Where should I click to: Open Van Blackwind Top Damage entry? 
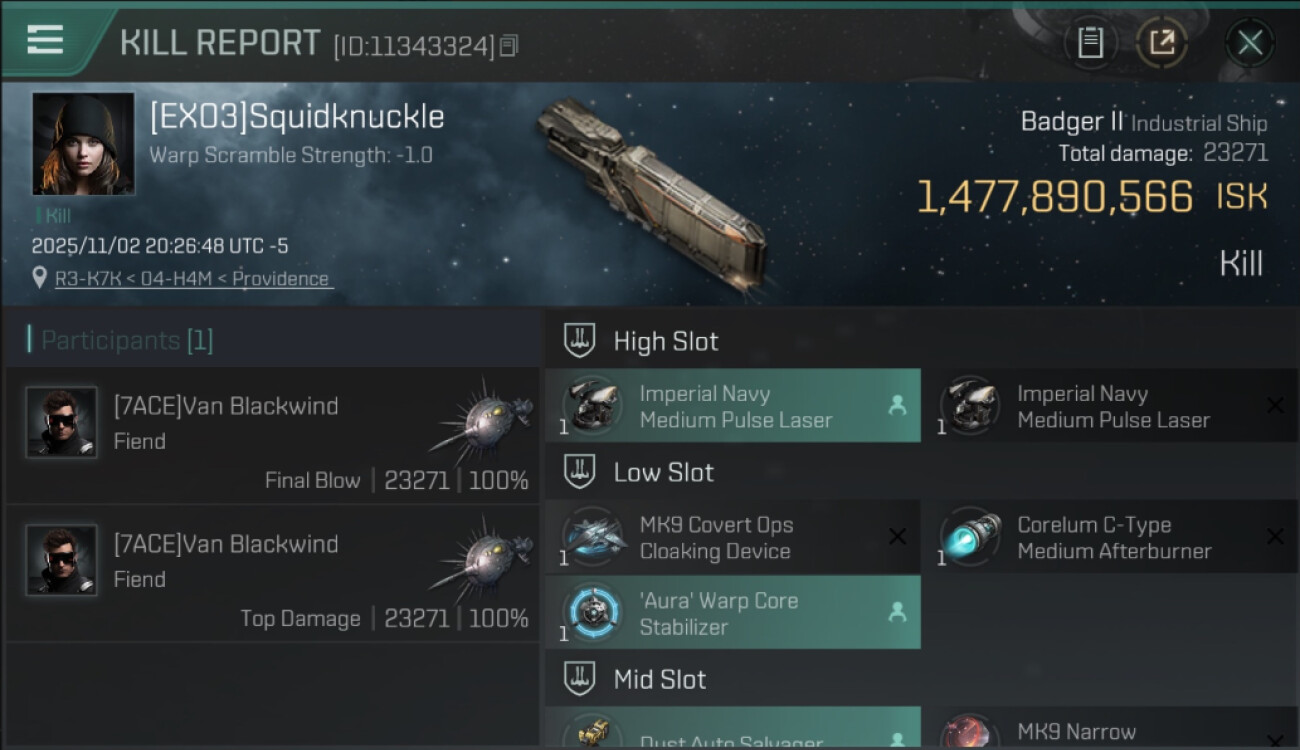click(272, 573)
